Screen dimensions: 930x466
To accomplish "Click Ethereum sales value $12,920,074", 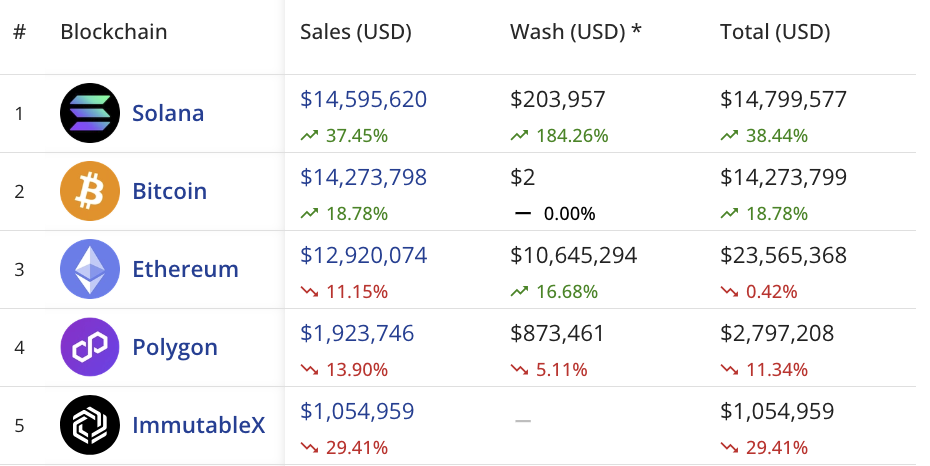I will click(x=364, y=255).
